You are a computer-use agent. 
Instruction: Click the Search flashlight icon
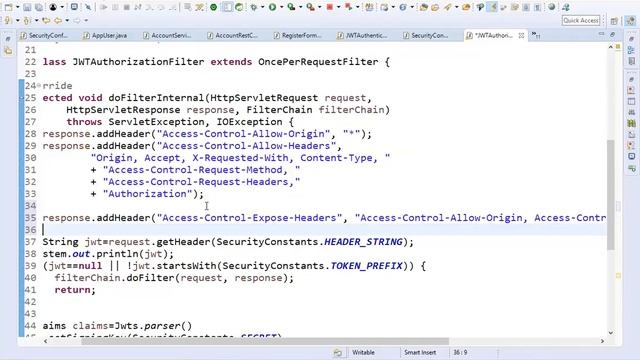click(x=448, y=7)
